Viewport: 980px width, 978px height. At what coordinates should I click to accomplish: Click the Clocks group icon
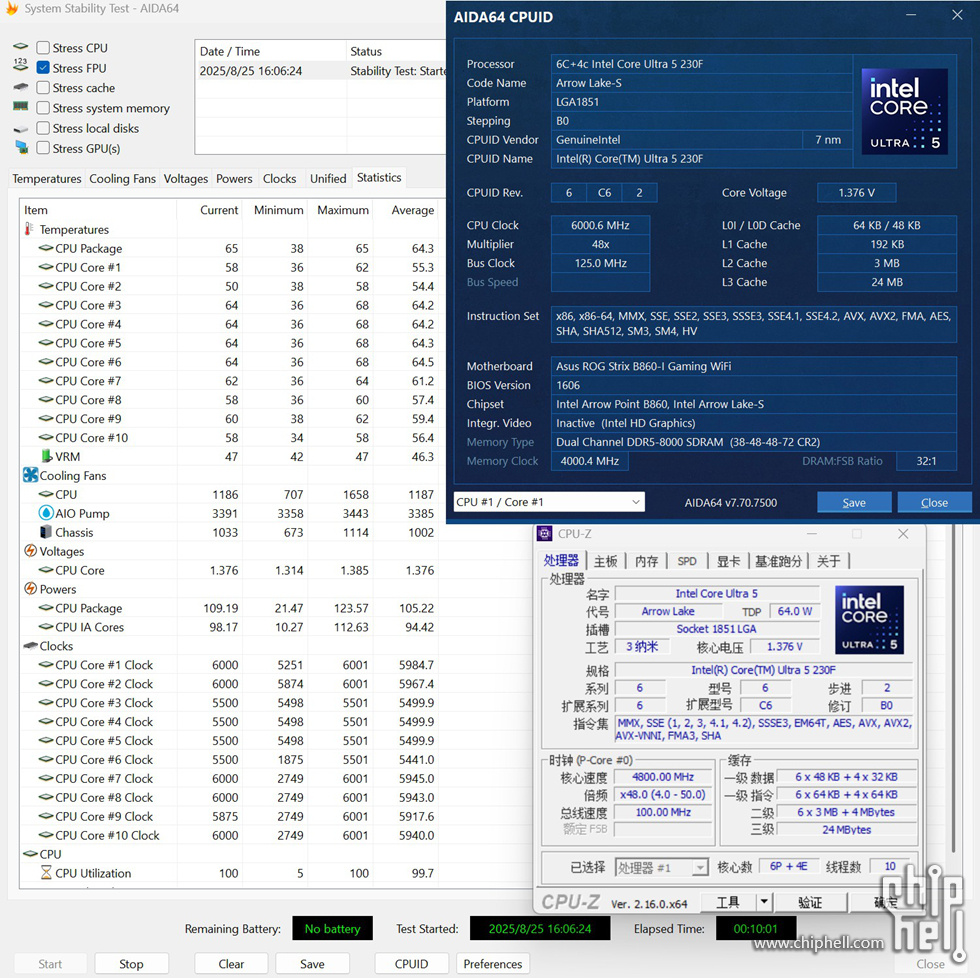31,646
